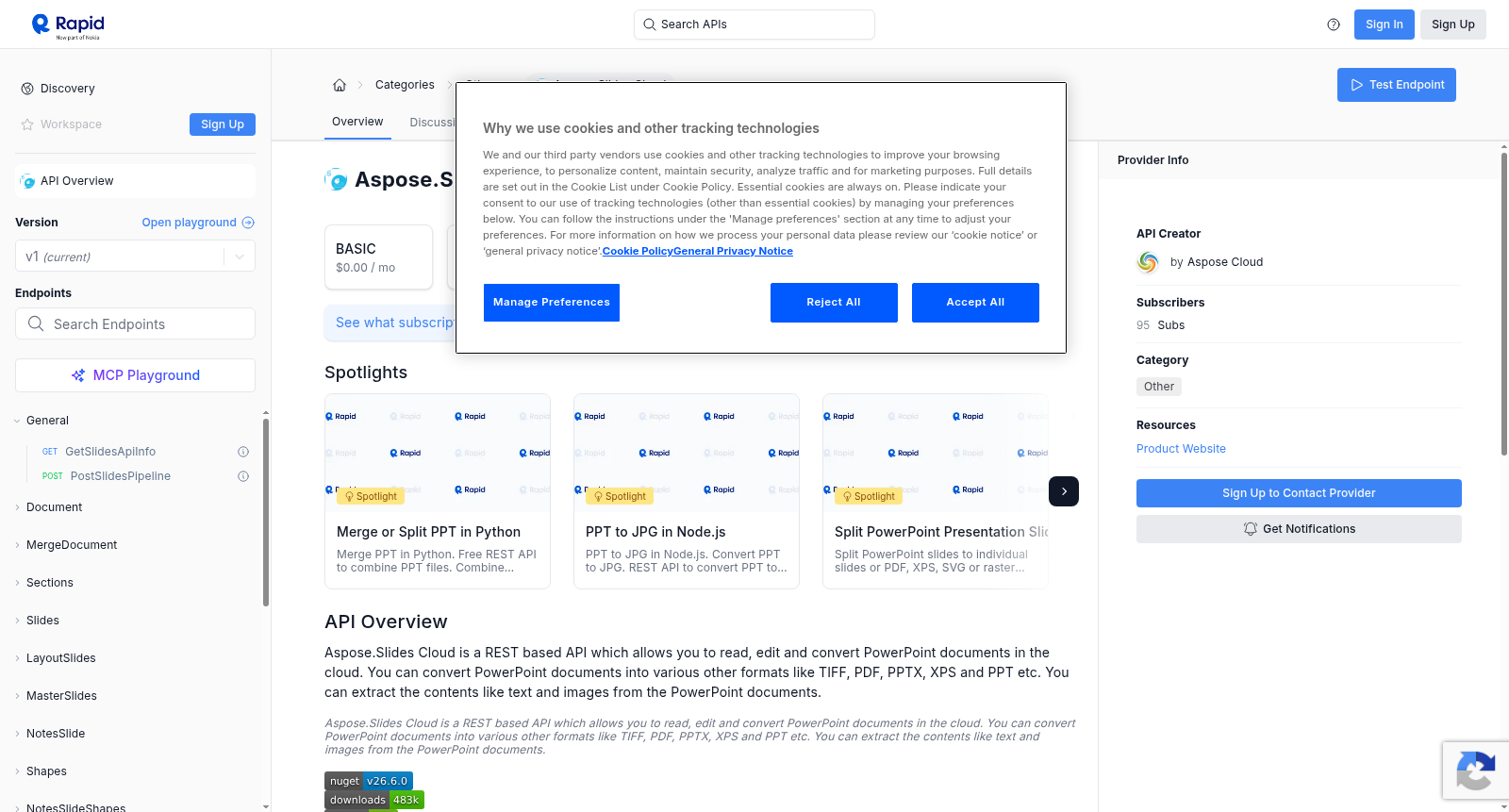Select Discovery in the sidebar

pyautogui.click(x=68, y=89)
